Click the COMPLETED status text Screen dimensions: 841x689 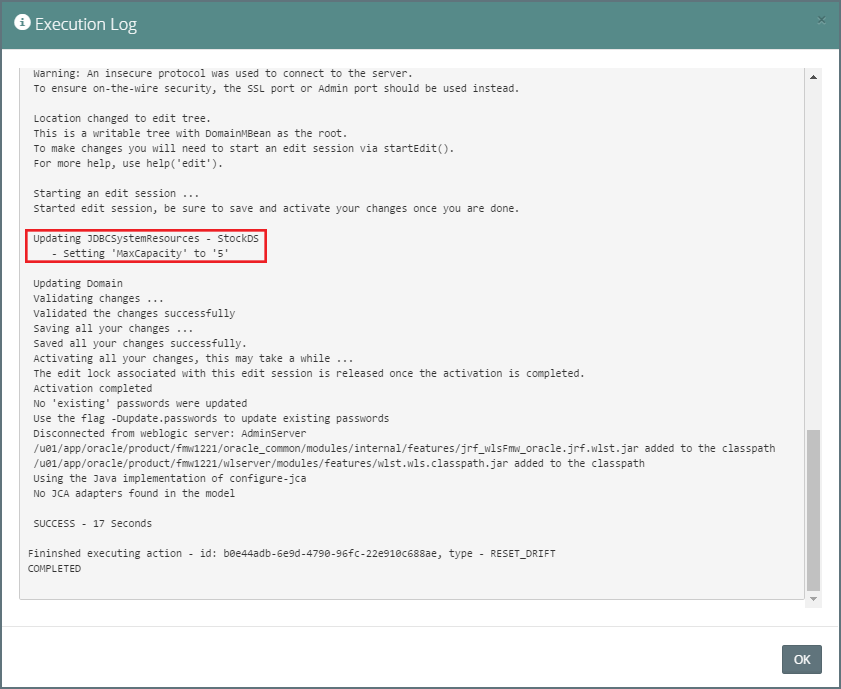pyautogui.click(x=54, y=568)
